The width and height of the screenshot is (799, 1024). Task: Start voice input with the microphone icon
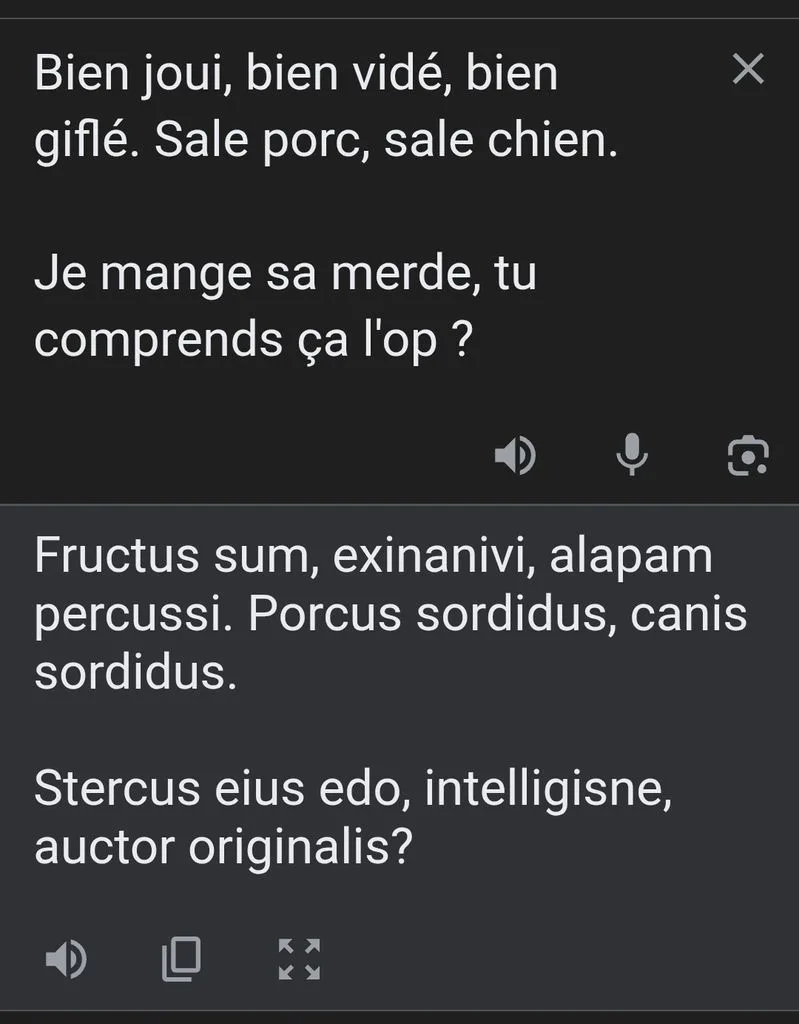[632, 455]
